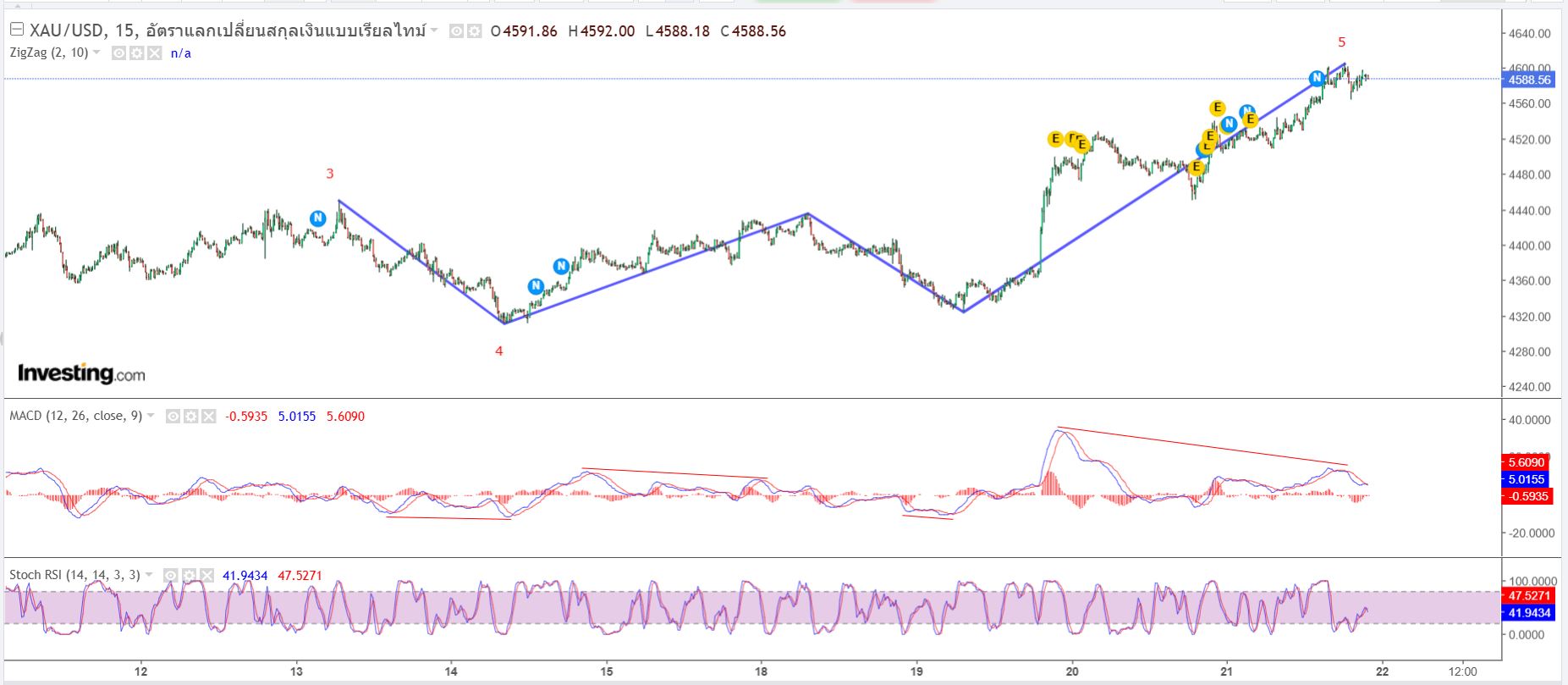
Task: Remove the ZigZag indicator with its X icon
Action: (x=154, y=53)
